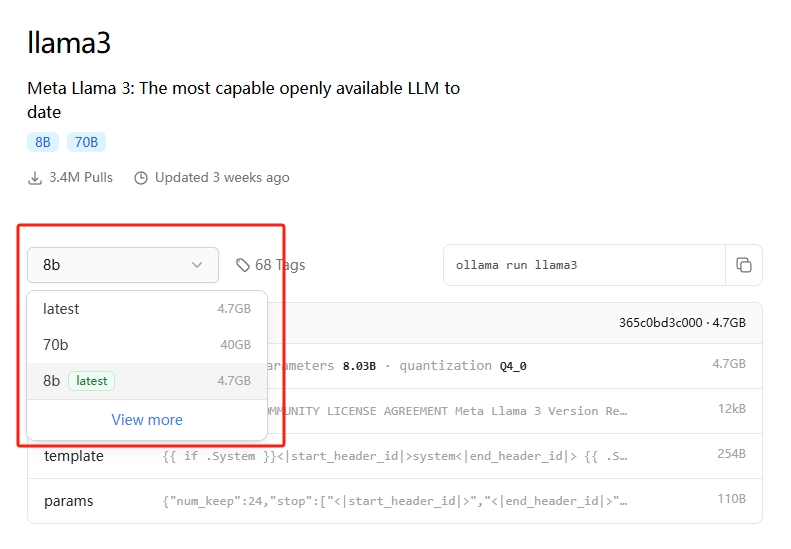Open the template file row

[x=395, y=456]
